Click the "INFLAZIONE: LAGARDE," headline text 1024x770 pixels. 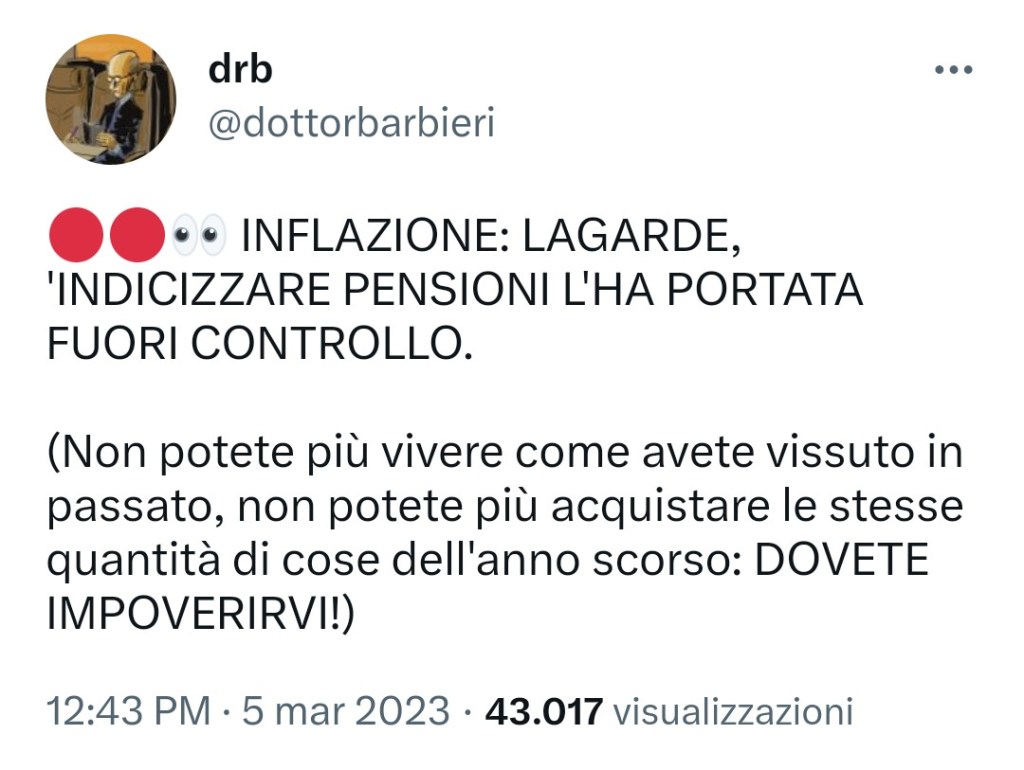point(492,236)
